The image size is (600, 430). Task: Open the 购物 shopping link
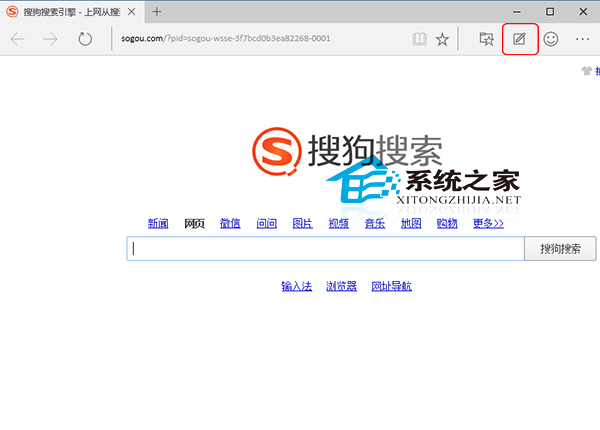(x=447, y=223)
